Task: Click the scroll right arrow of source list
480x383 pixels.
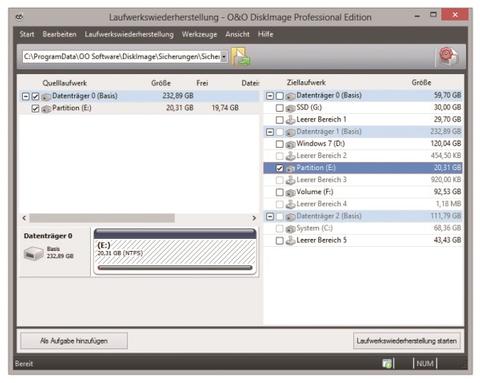Action: point(254,218)
